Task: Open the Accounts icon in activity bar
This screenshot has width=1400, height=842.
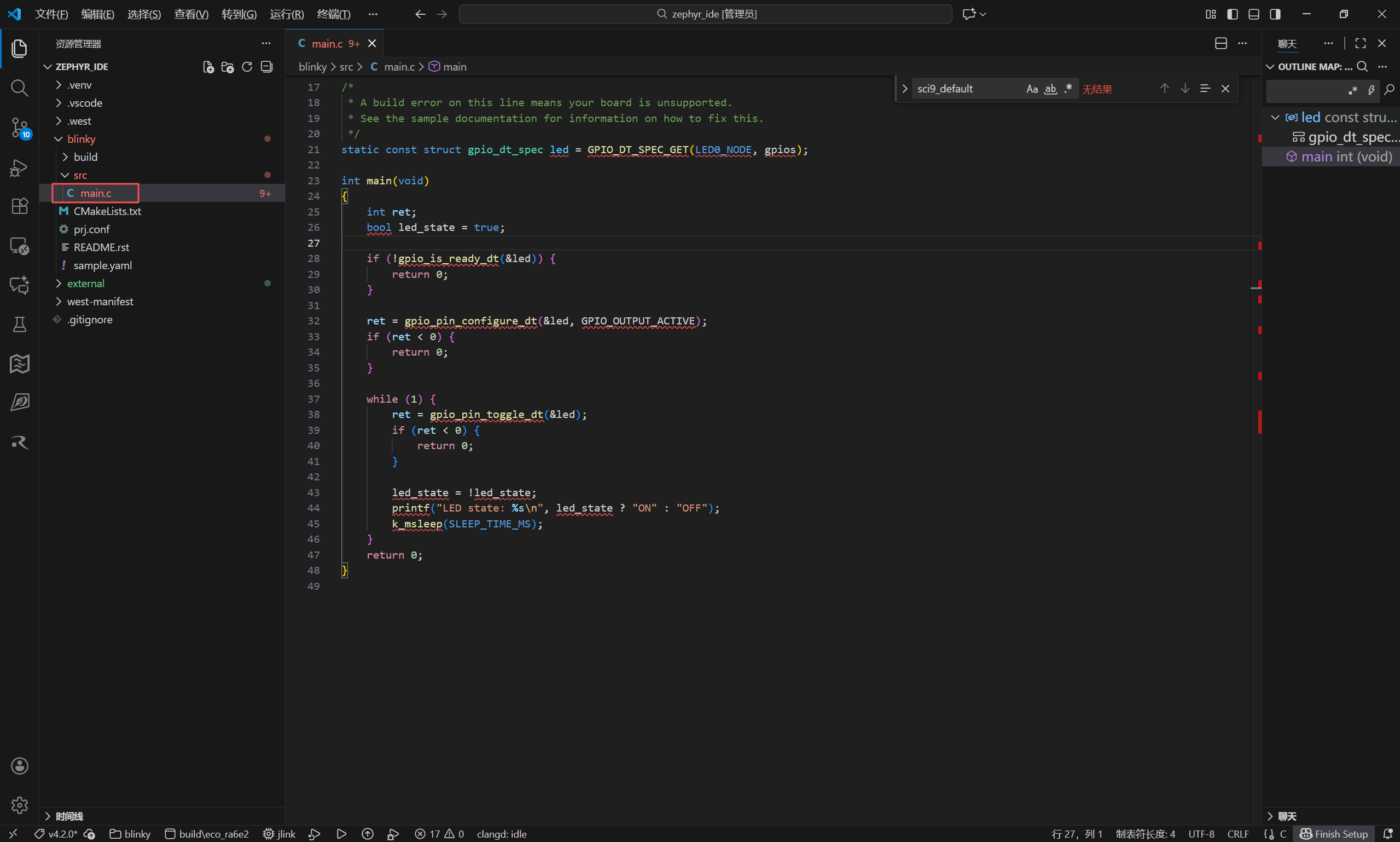Action: [x=19, y=766]
